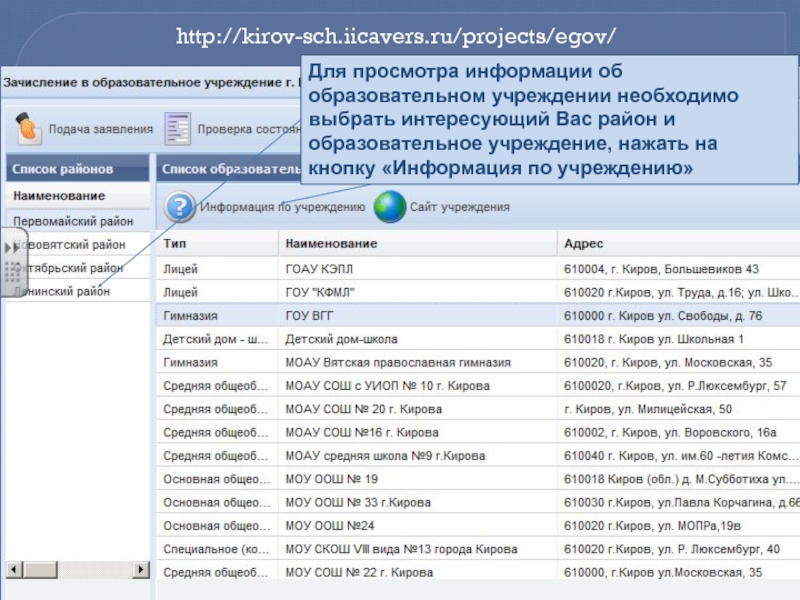Select the ГОУ "КФМЛ" row

pyautogui.click(x=478, y=292)
